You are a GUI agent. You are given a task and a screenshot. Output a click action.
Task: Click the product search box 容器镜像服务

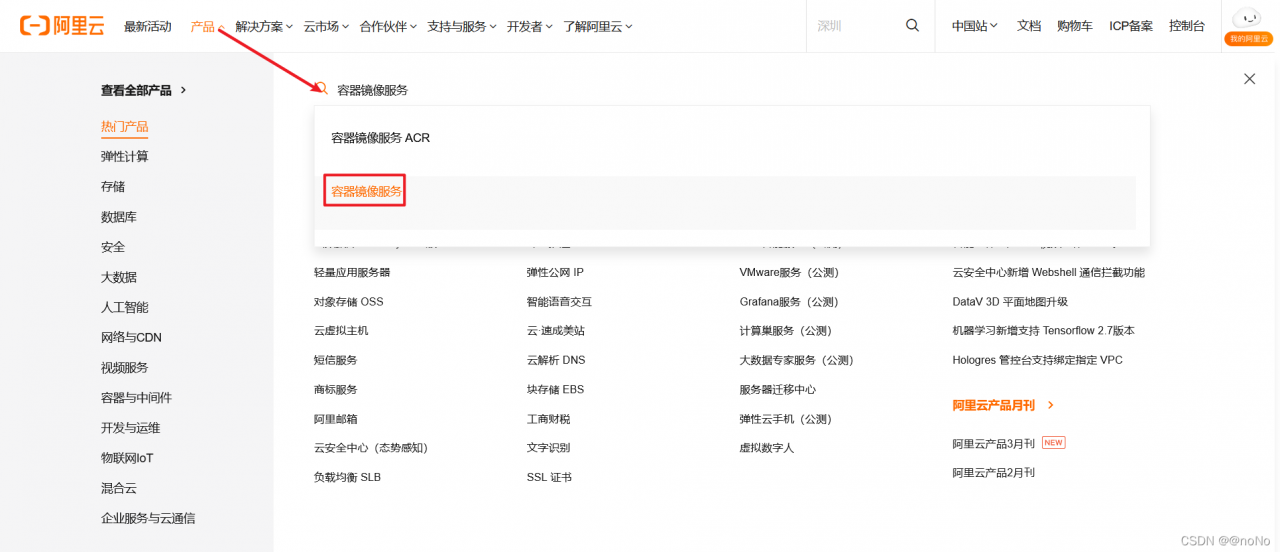pyautogui.click(x=732, y=90)
